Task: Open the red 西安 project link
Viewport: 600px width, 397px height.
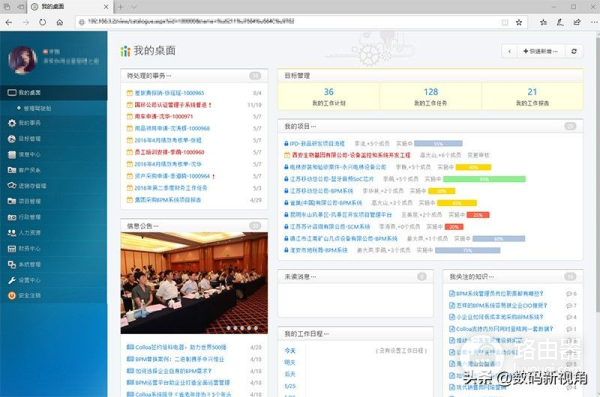Action: click(351, 155)
